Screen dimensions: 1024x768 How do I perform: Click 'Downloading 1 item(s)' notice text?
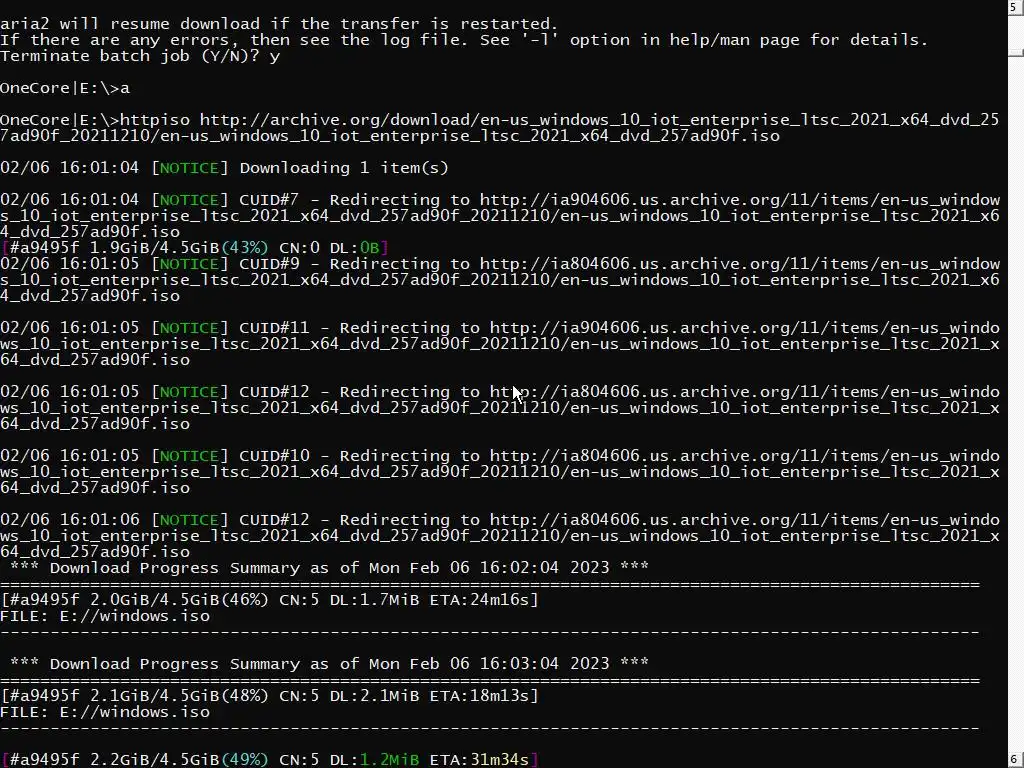[344, 168]
